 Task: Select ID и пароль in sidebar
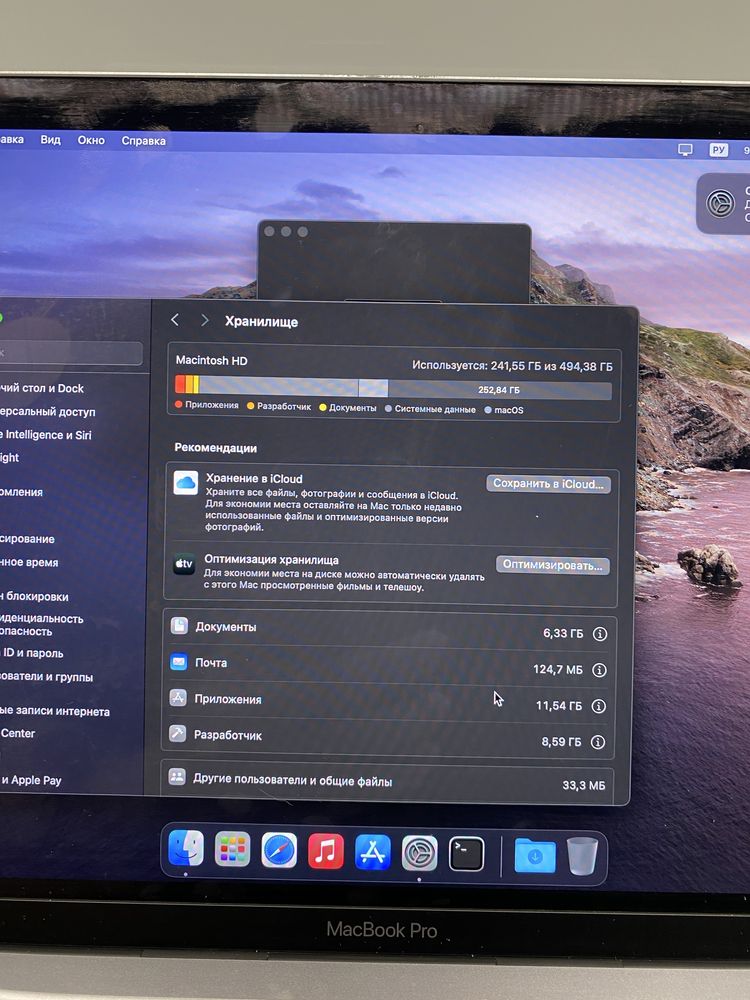tap(32, 653)
